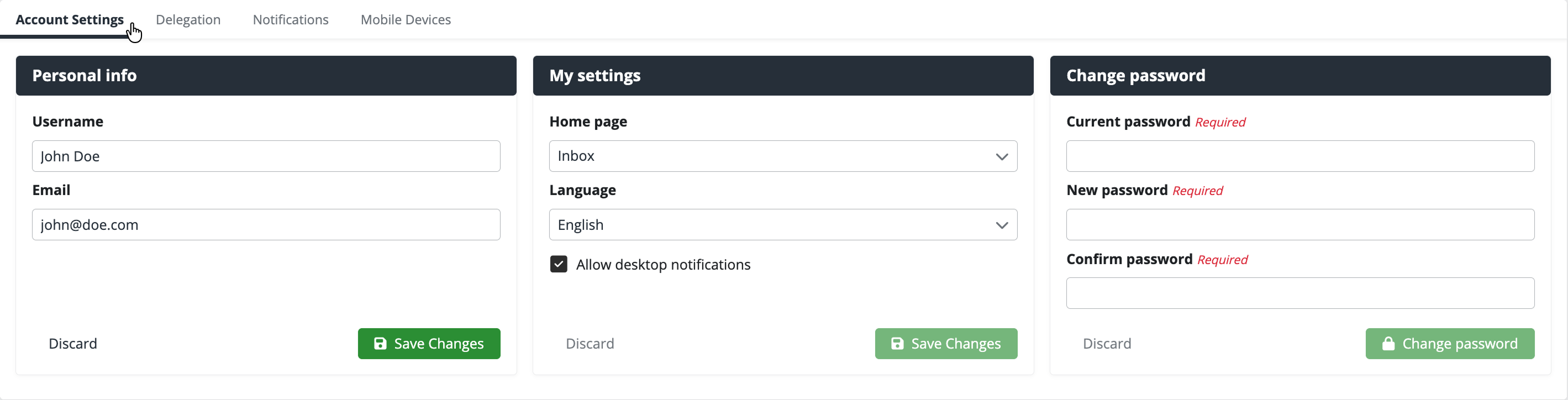The height and width of the screenshot is (400, 1568).
Task: Click the Confirm password field
Action: point(1299,293)
